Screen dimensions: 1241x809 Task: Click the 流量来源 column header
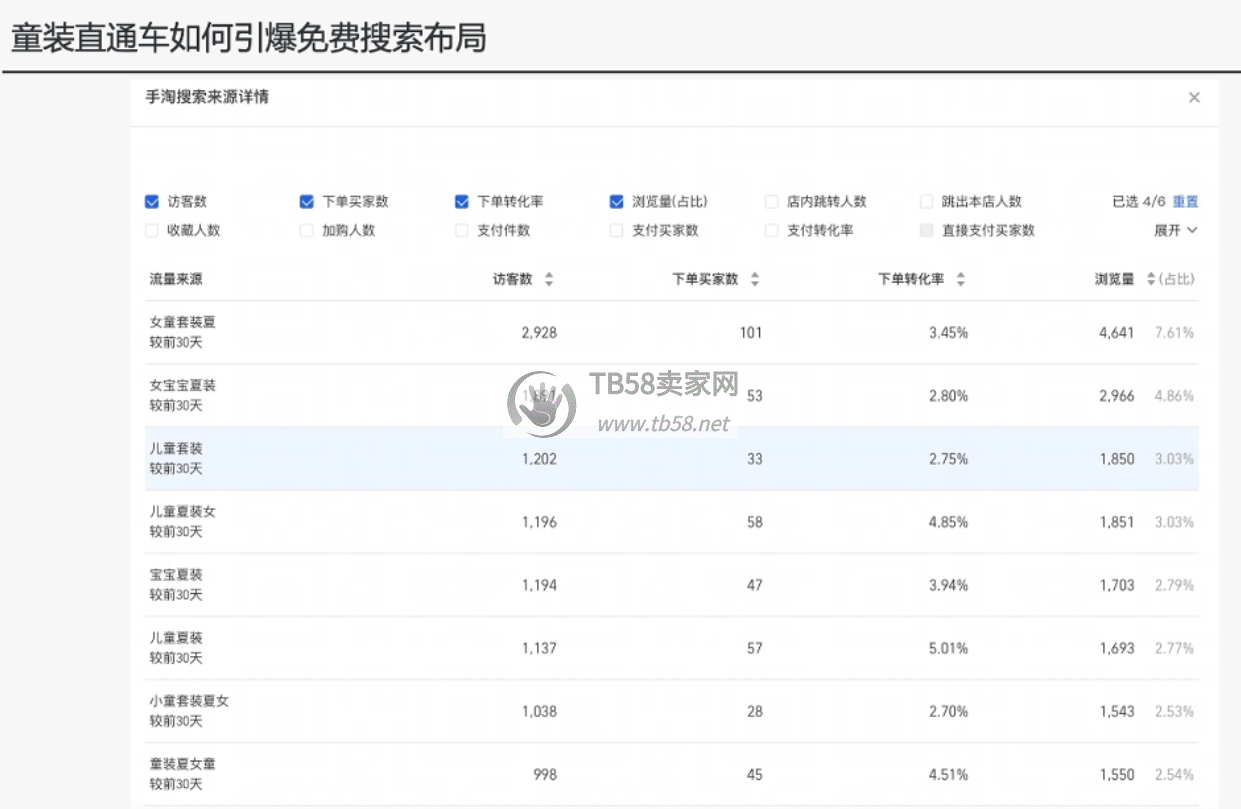[x=176, y=280]
